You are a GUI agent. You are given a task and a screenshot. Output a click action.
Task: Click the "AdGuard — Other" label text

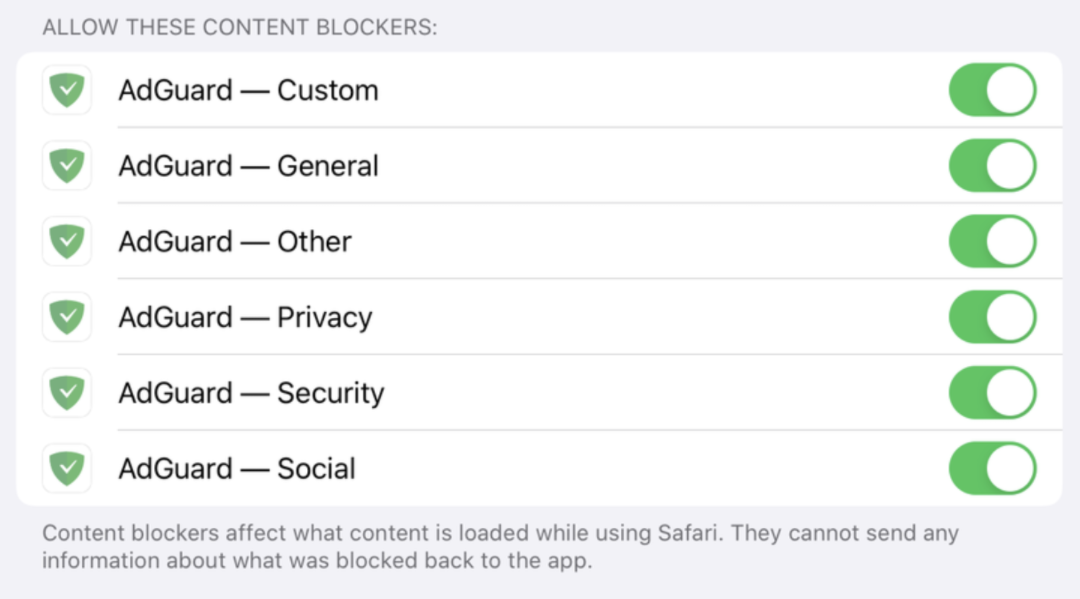(235, 242)
